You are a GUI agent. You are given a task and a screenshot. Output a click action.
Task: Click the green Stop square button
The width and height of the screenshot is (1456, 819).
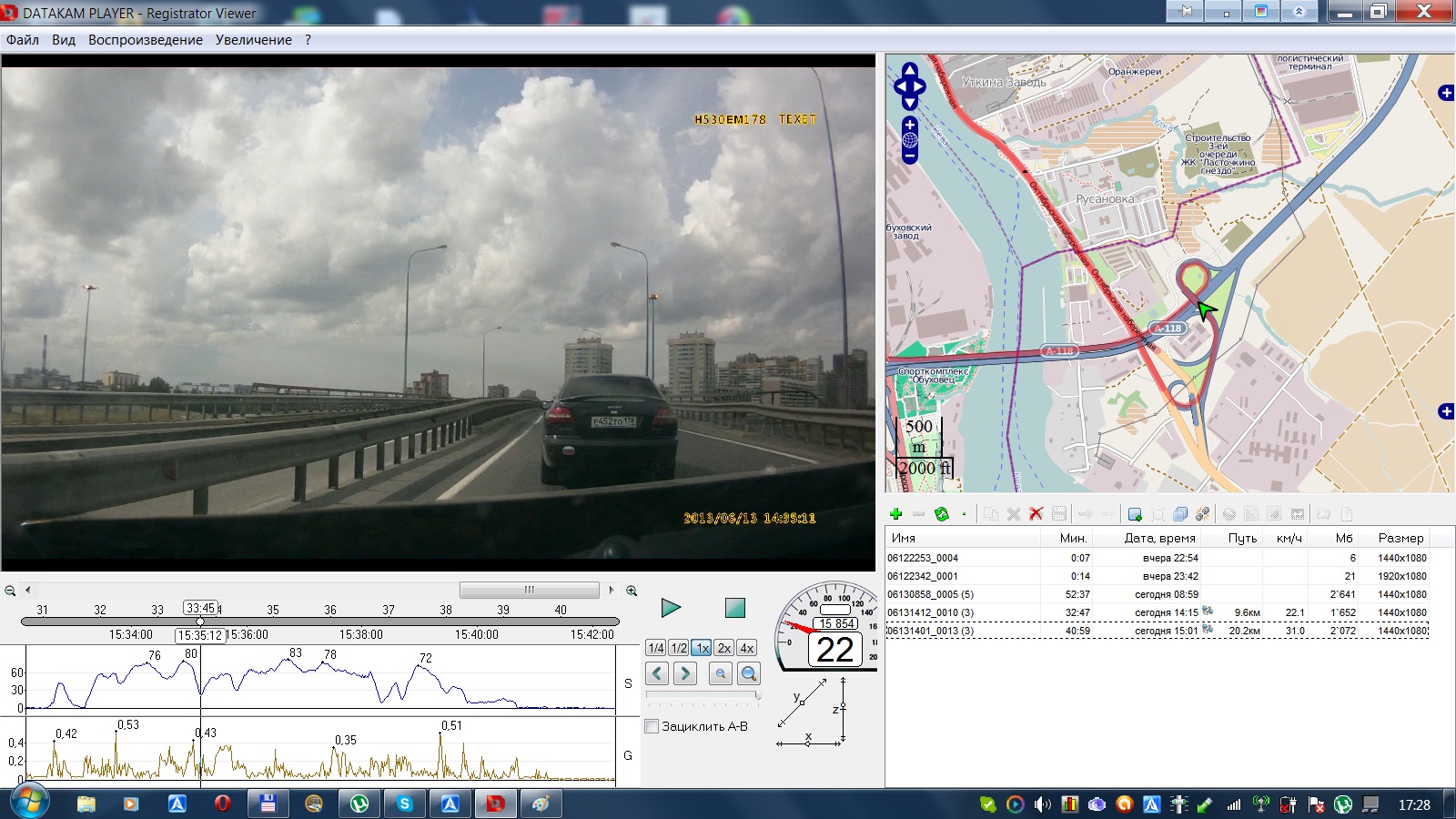[734, 608]
